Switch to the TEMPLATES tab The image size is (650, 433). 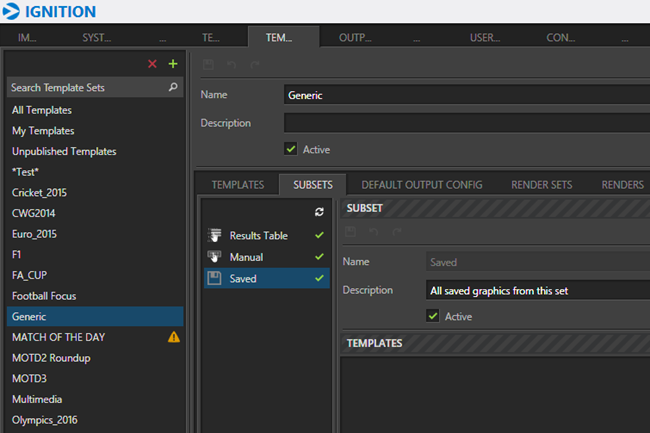click(238, 185)
